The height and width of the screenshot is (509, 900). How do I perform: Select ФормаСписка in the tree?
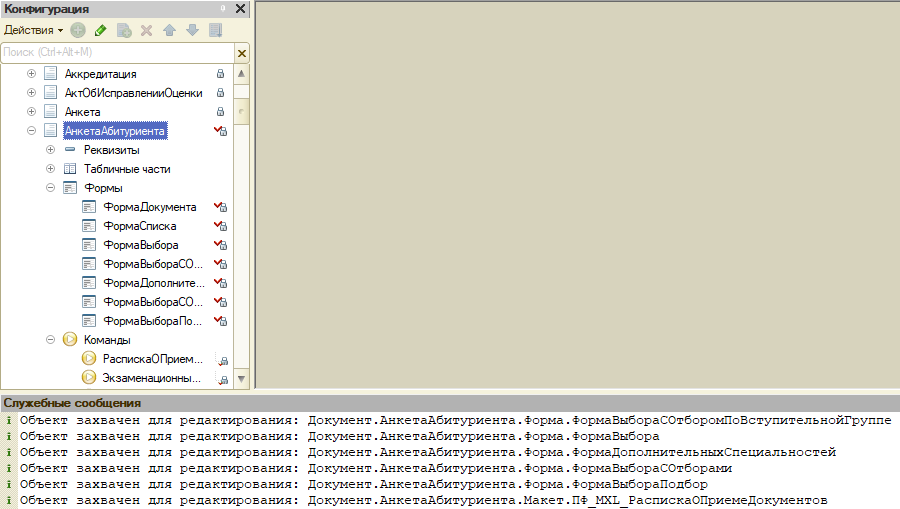coord(140,226)
